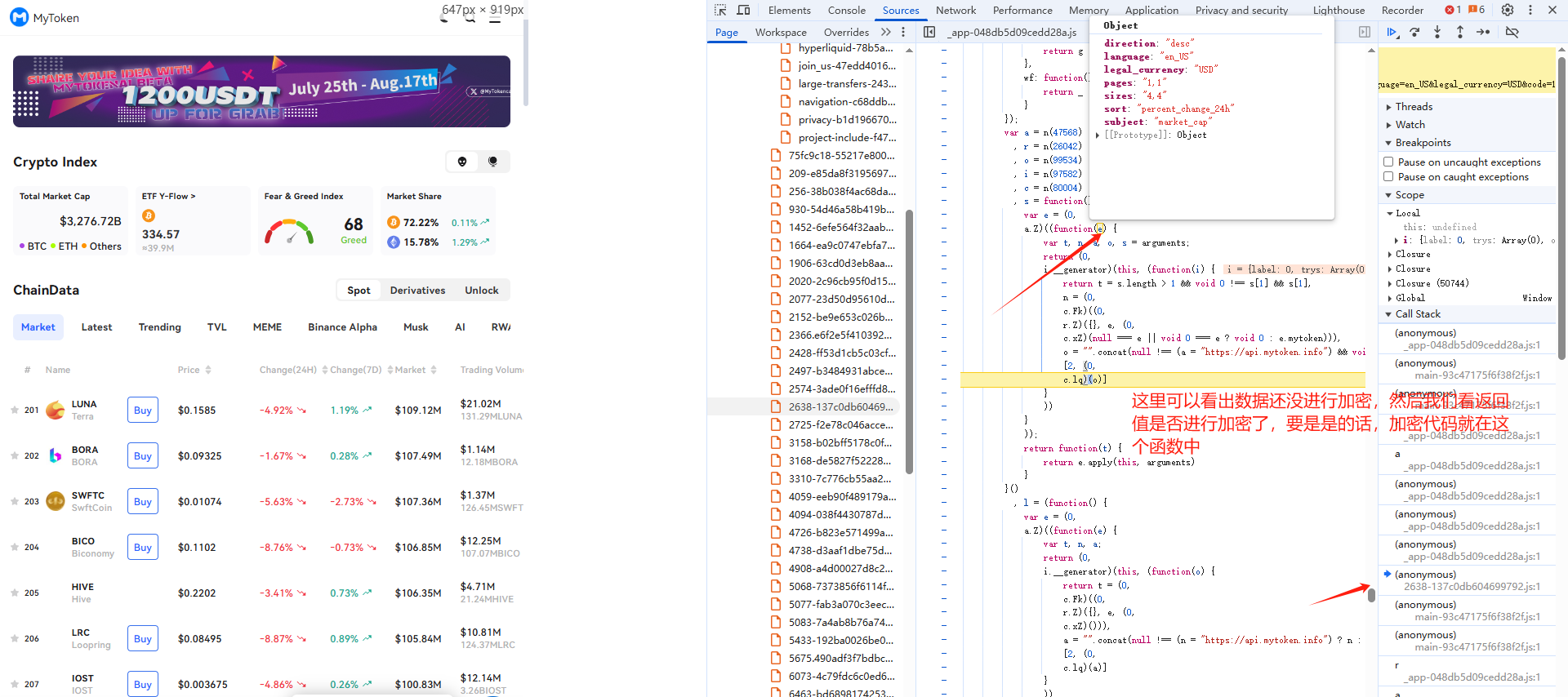This screenshot has width=1568, height=697.
Task: Sort by Price column arrows
Action: click(208, 370)
